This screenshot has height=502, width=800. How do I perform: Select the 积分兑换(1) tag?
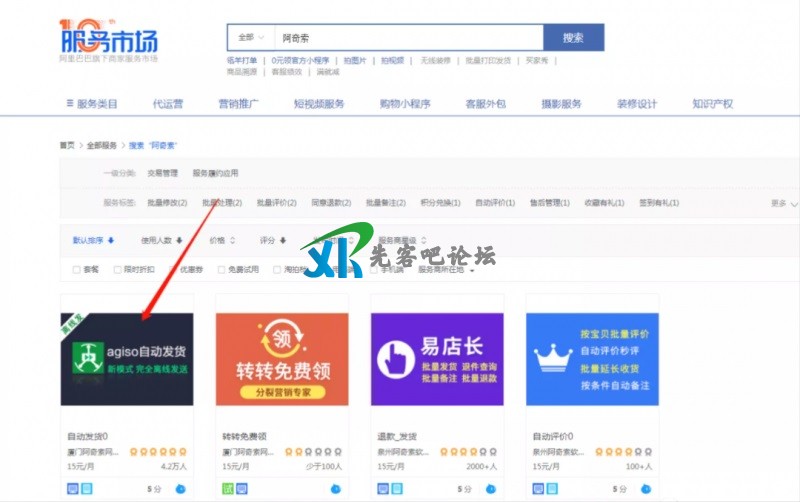click(x=440, y=203)
